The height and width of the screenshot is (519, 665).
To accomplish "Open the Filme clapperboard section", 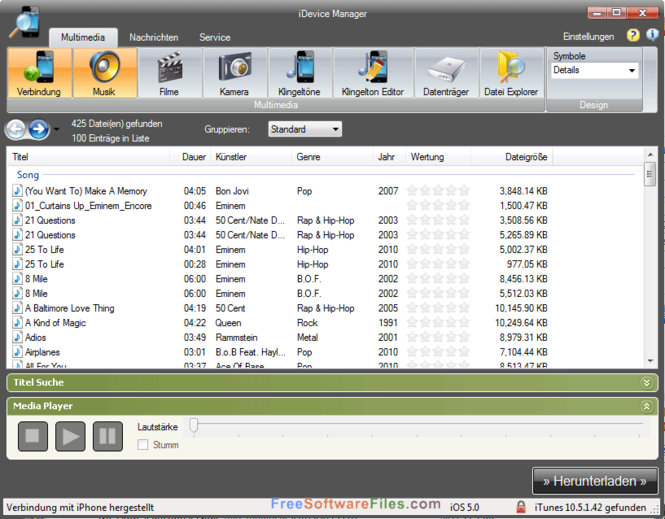I will (x=169, y=73).
